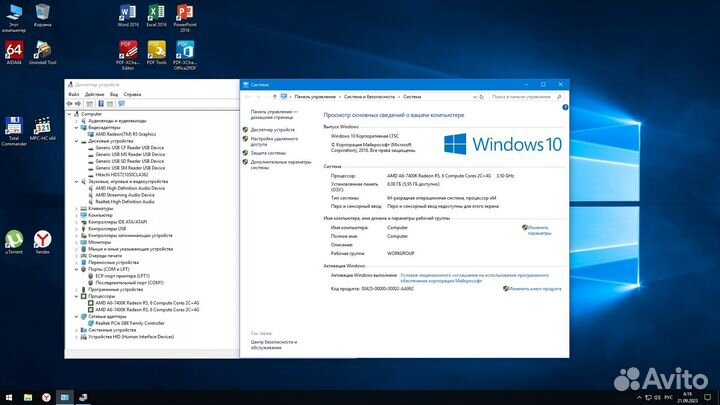Launch Excel 2016 from desktop
The width and height of the screenshot is (720, 405).
(x=156, y=16)
